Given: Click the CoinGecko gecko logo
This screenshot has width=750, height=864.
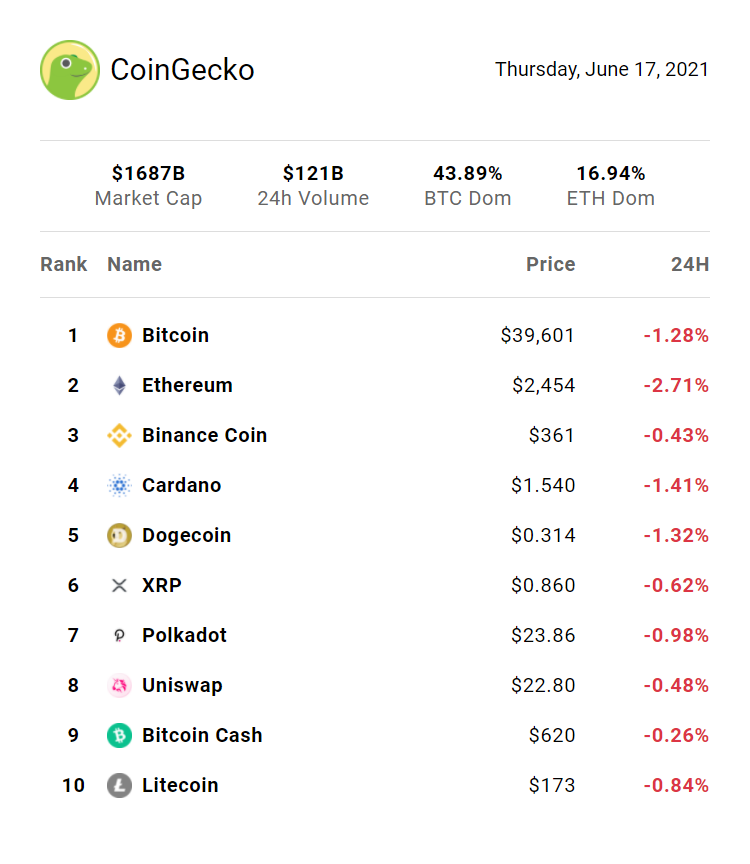Looking at the screenshot, I should [x=70, y=70].
